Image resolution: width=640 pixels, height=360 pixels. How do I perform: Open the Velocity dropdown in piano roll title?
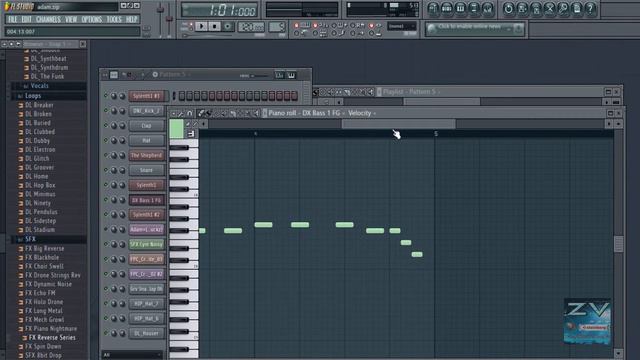[362, 113]
